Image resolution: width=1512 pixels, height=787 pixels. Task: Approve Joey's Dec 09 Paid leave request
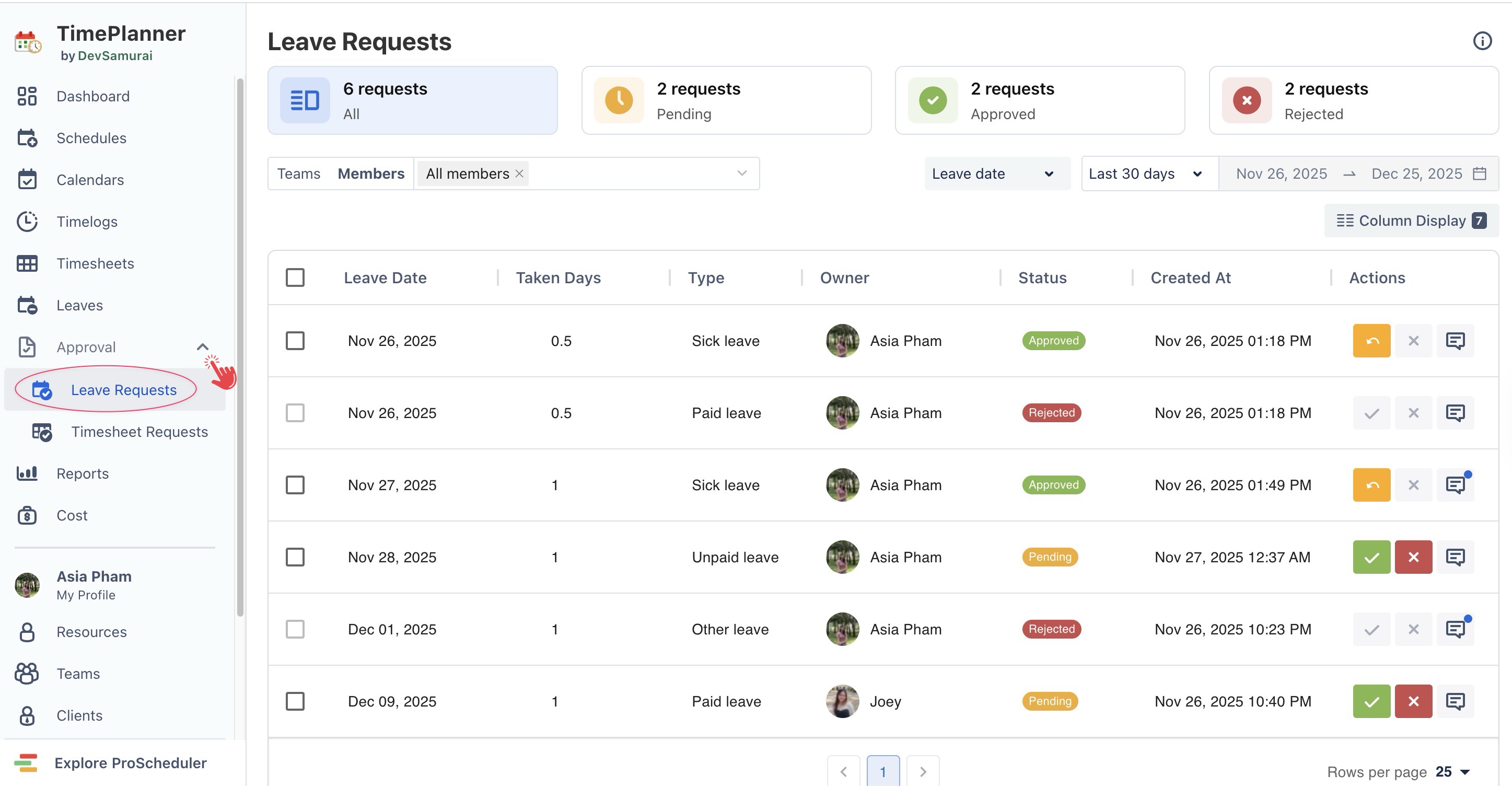click(1370, 701)
